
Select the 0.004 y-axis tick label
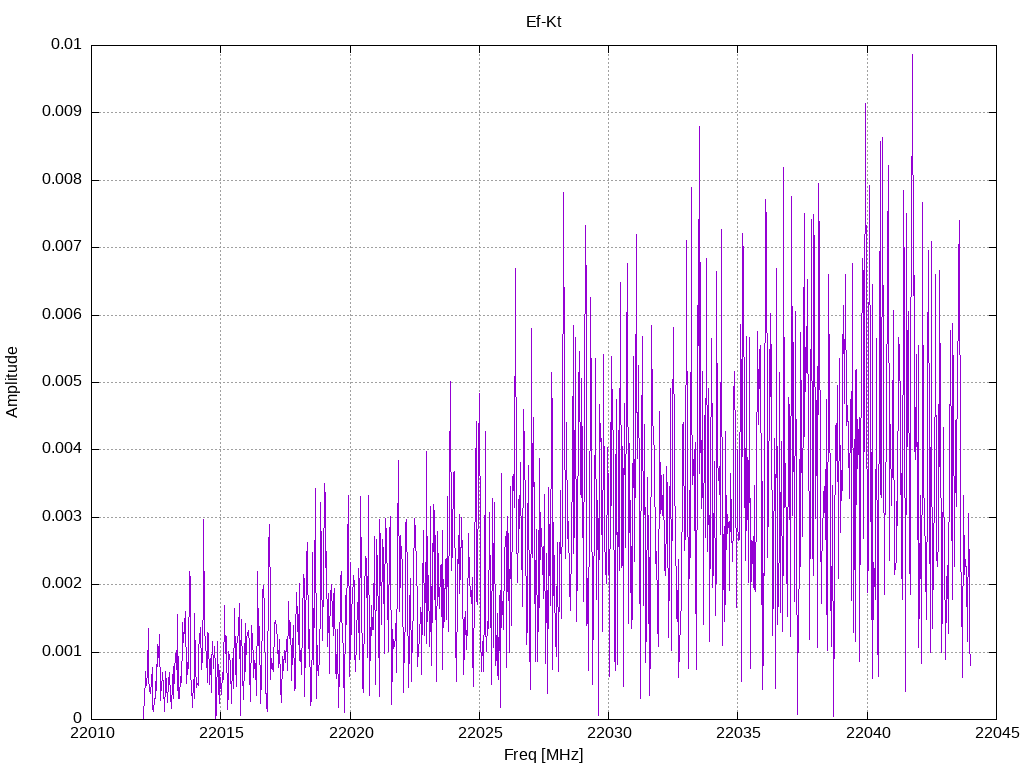pyautogui.click(x=63, y=449)
